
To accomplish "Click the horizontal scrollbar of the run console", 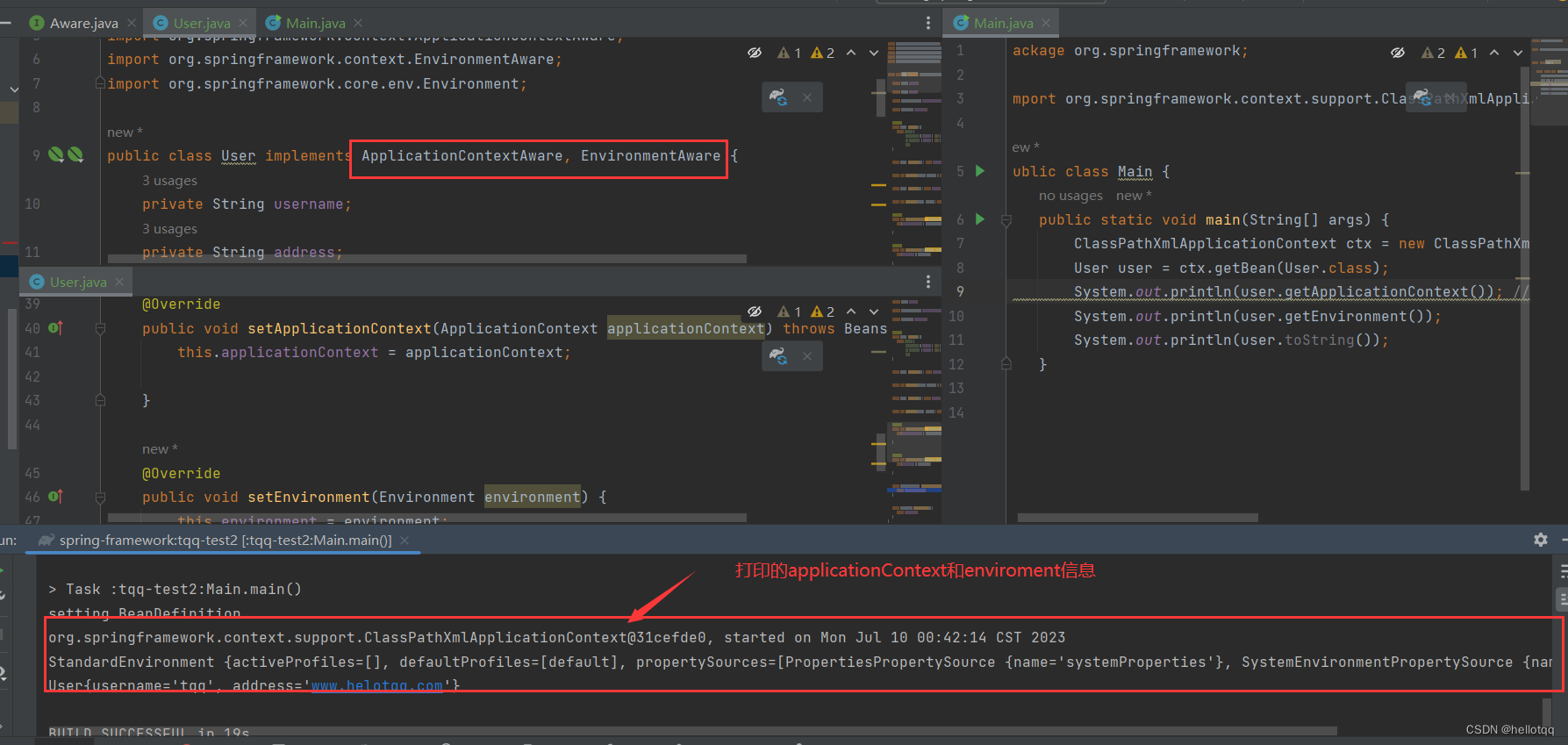I will (685, 730).
